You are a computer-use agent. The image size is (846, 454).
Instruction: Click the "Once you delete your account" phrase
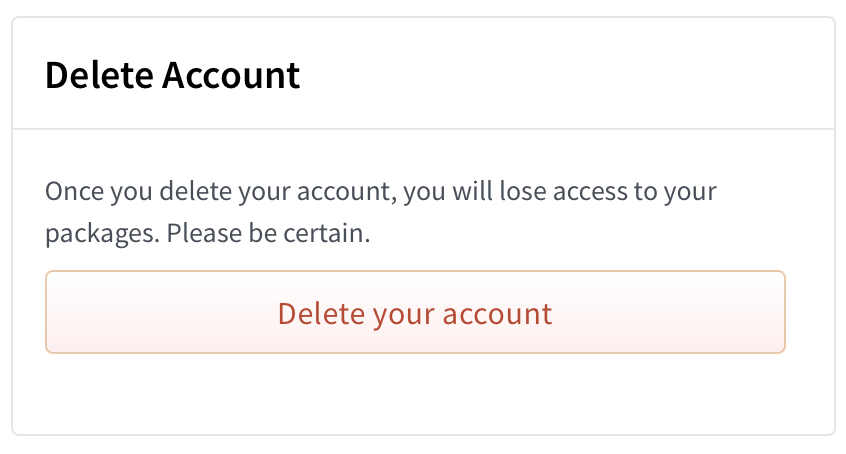click(220, 191)
